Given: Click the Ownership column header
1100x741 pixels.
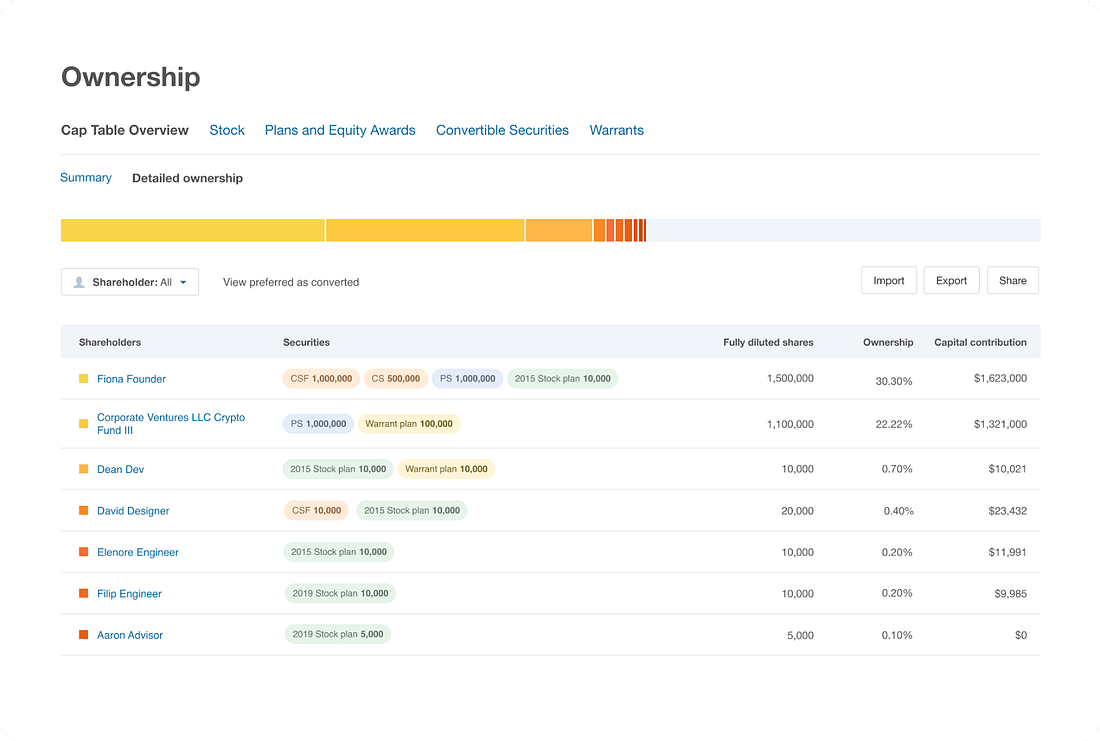Looking at the screenshot, I should coord(888,342).
